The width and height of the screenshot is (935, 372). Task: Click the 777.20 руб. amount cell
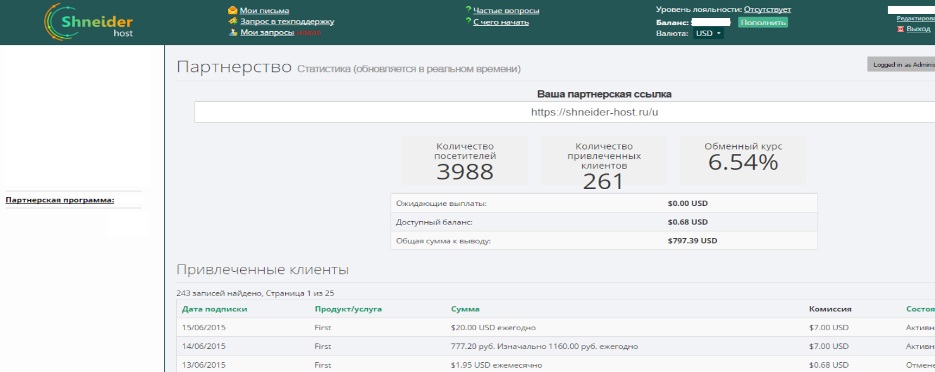[544, 346]
